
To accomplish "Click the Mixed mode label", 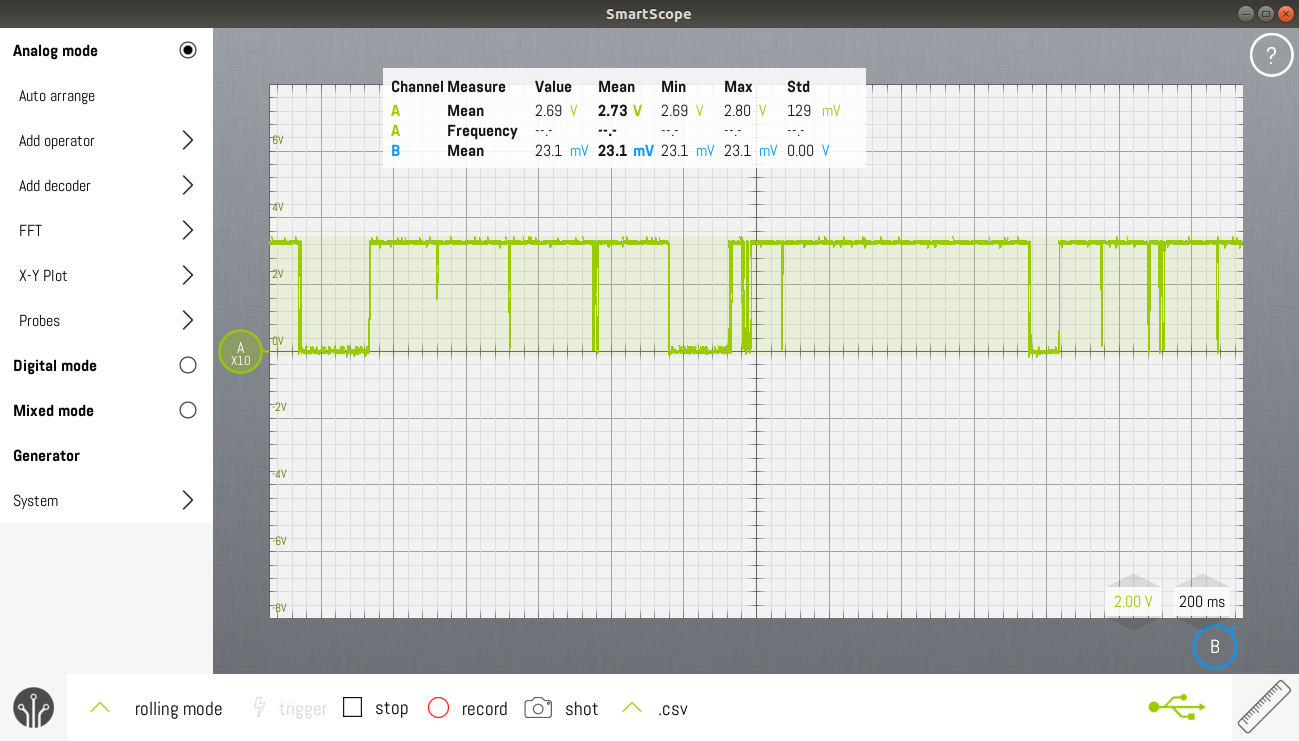I will [53, 411].
